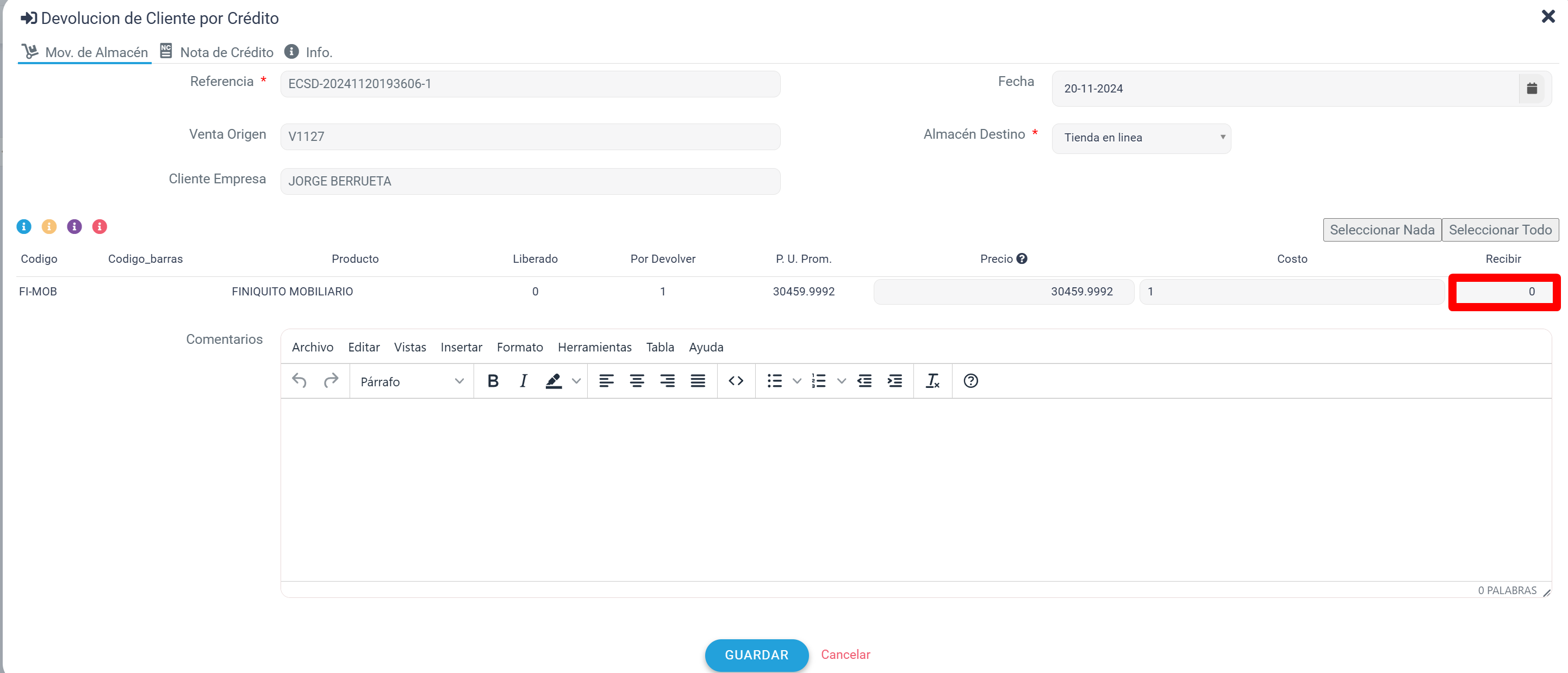Click the Recibir quantity field
1568x673 pixels.
point(1503,292)
